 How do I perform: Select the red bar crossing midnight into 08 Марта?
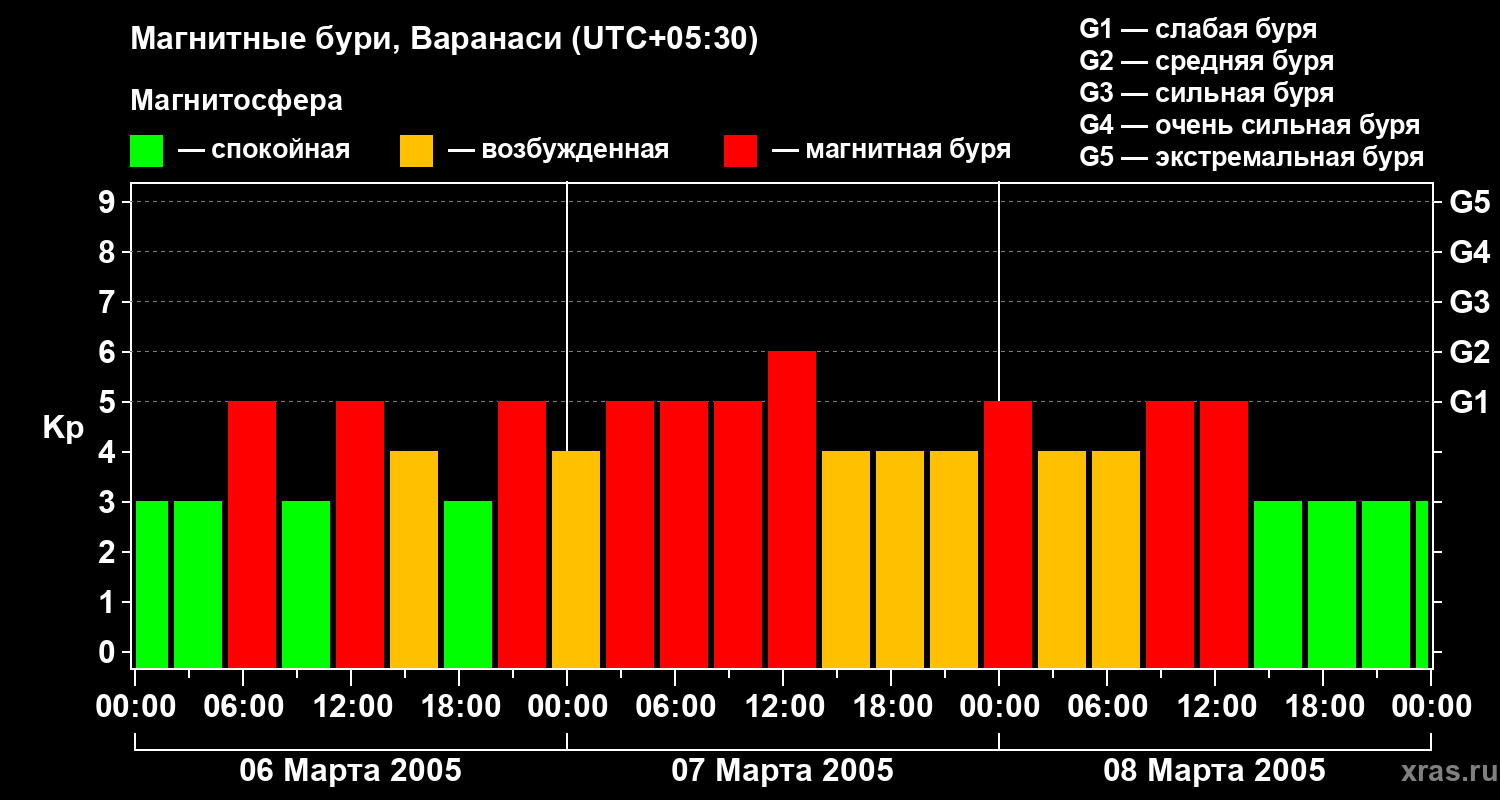pos(1008,535)
